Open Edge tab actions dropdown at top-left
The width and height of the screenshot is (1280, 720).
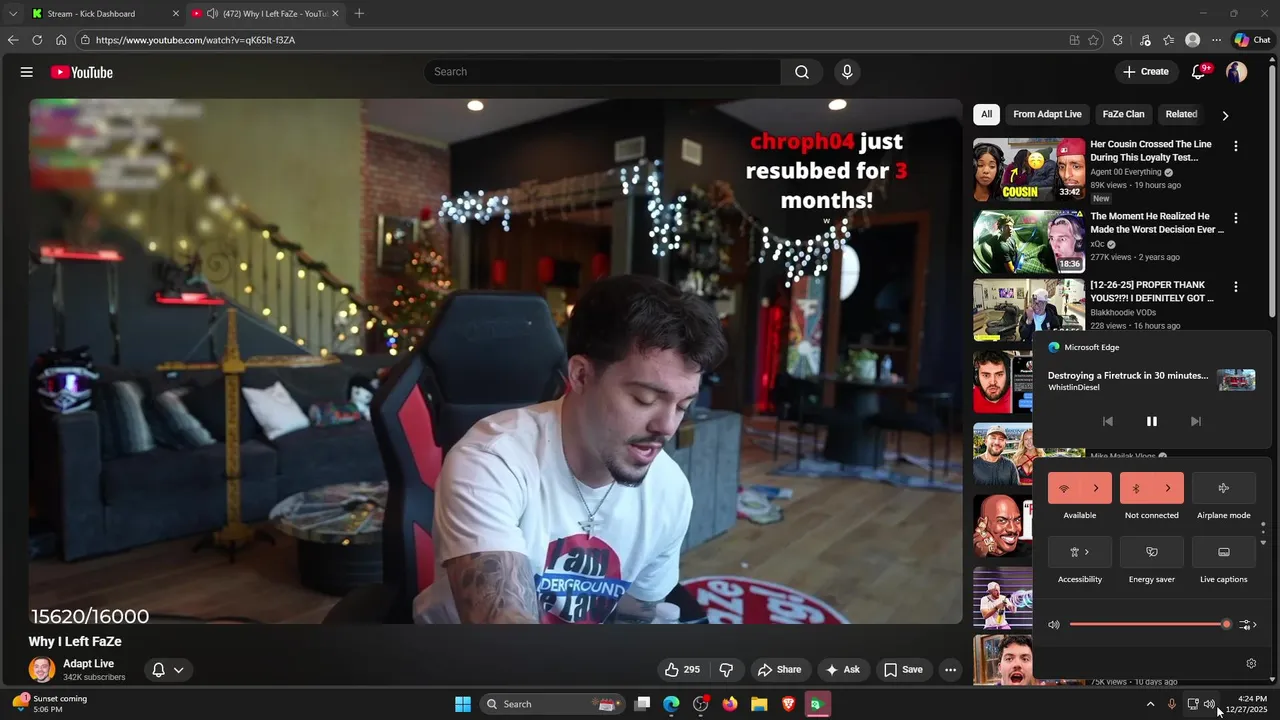13,13
